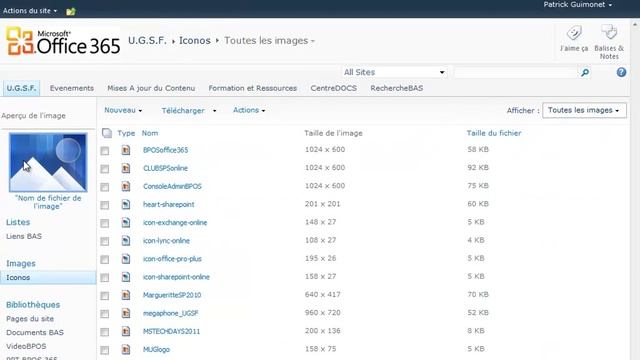Open Pages du site library link
This screenshot has width=640, height=360.
(30, 319)
